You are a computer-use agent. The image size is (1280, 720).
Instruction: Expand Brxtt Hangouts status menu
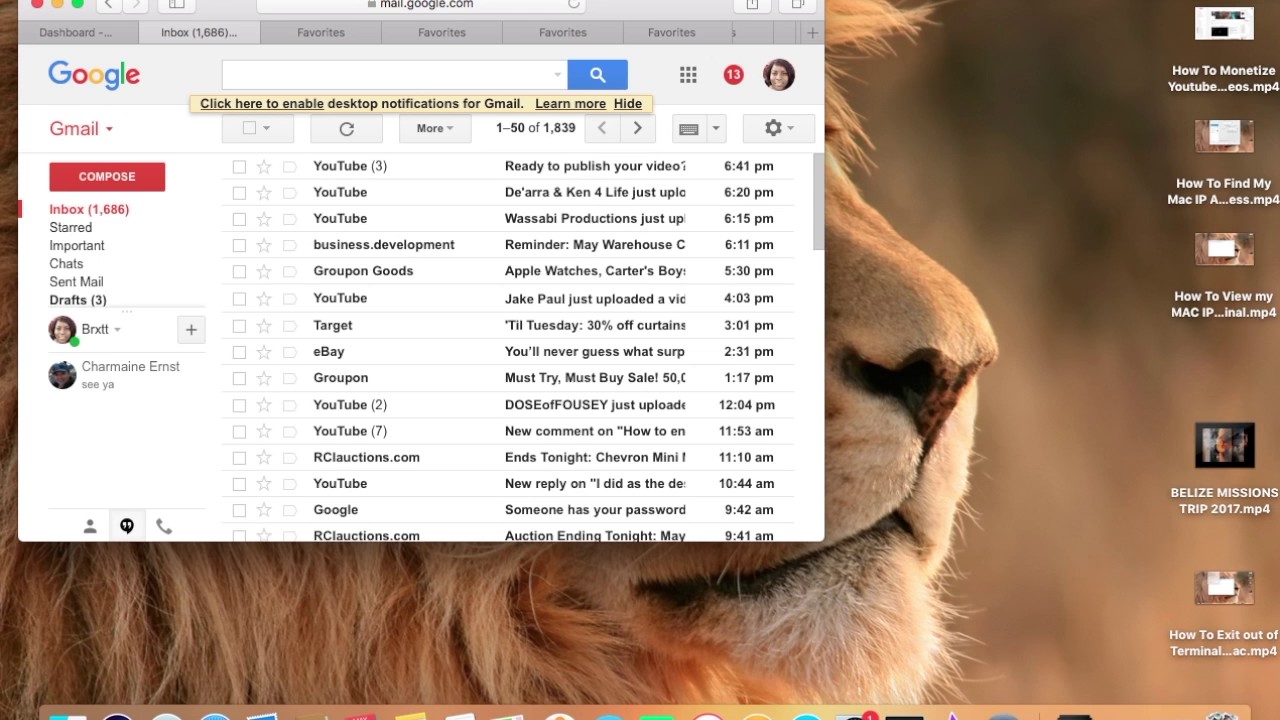(x=117, y=330)
